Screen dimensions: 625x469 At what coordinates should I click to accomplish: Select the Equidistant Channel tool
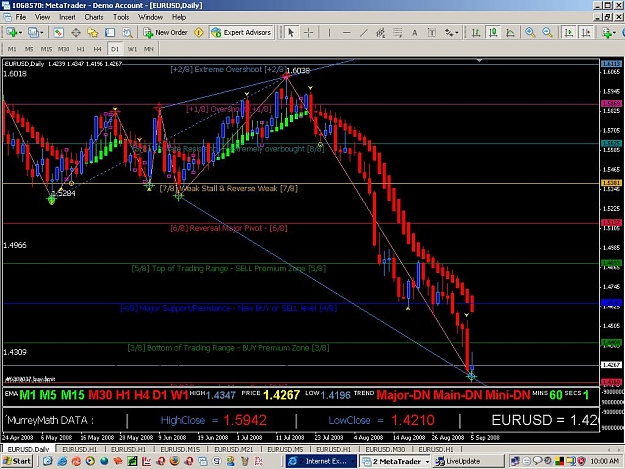381,33
